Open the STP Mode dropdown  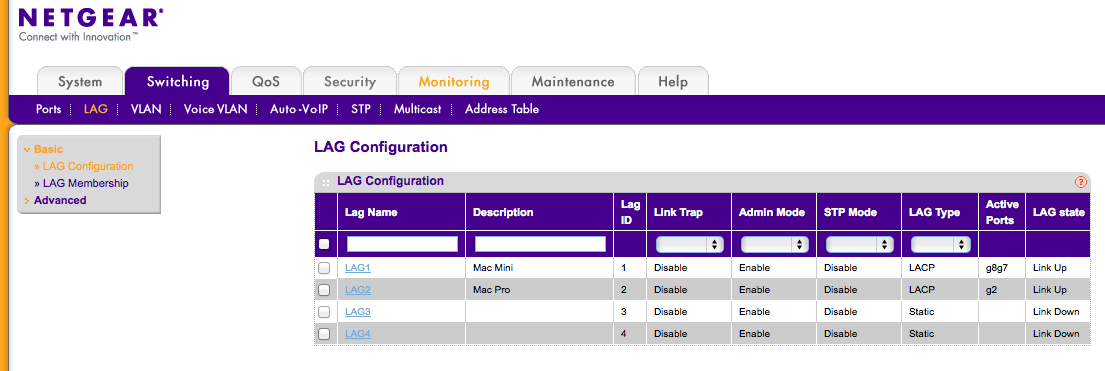(x=859, y=244)
